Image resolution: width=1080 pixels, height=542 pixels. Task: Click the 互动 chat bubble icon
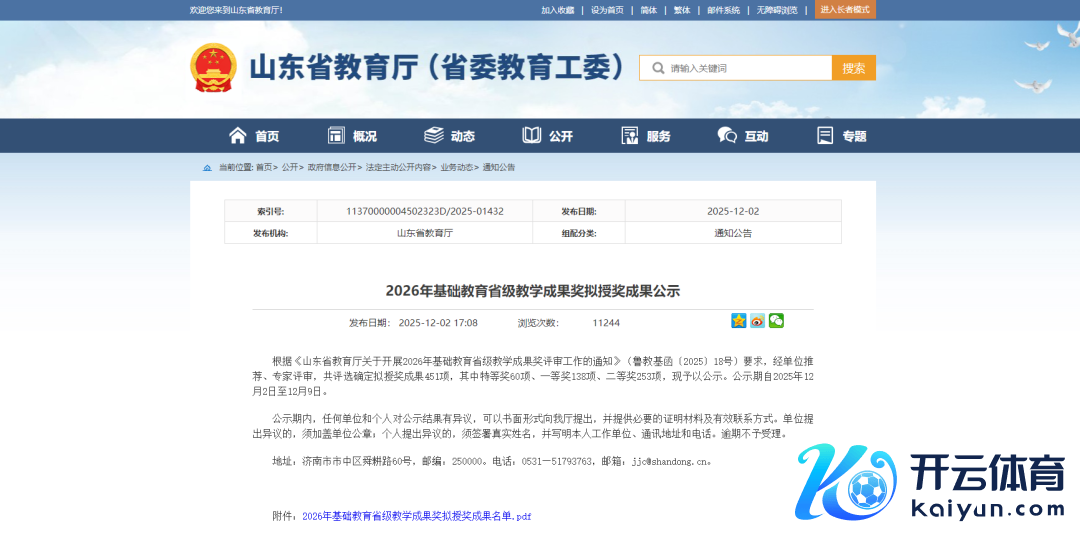(x=727, y=136)
